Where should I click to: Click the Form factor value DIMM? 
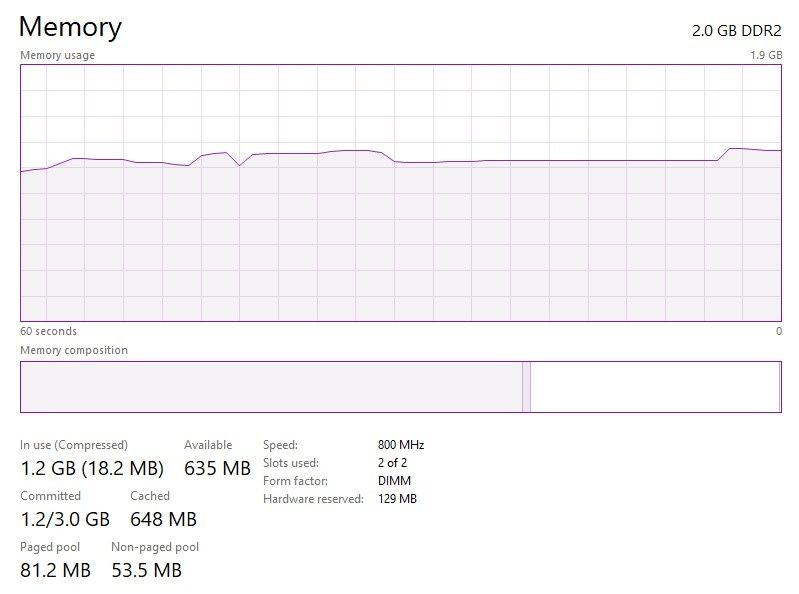click(395, 481)
